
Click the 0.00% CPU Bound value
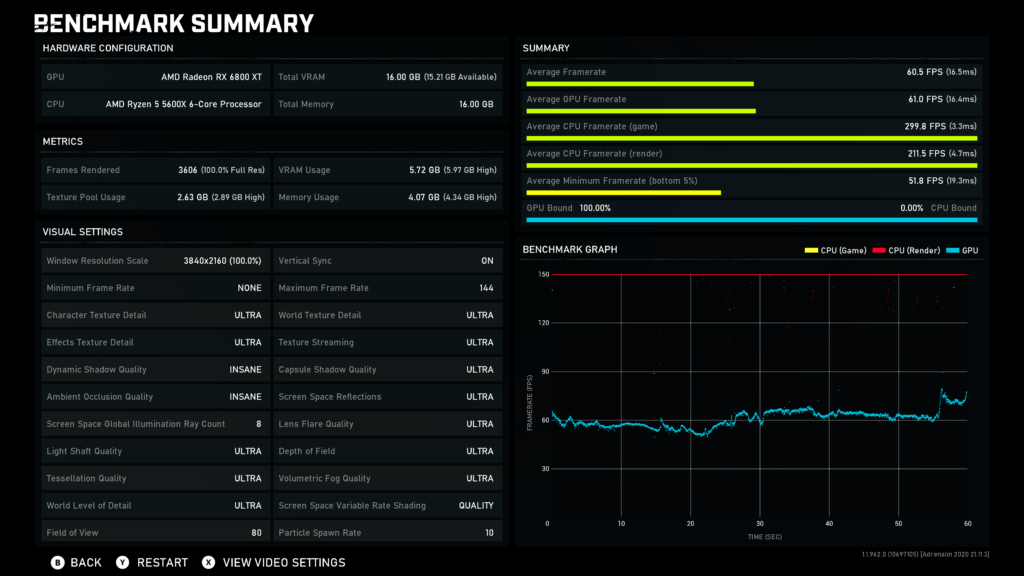tap(912, 208)
